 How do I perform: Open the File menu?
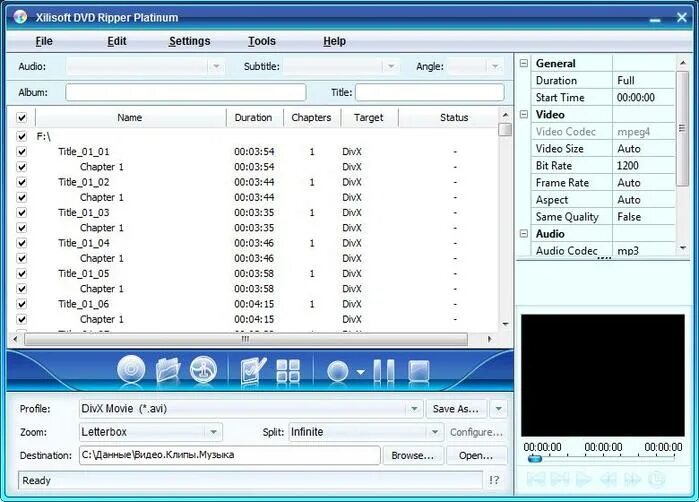44,41
